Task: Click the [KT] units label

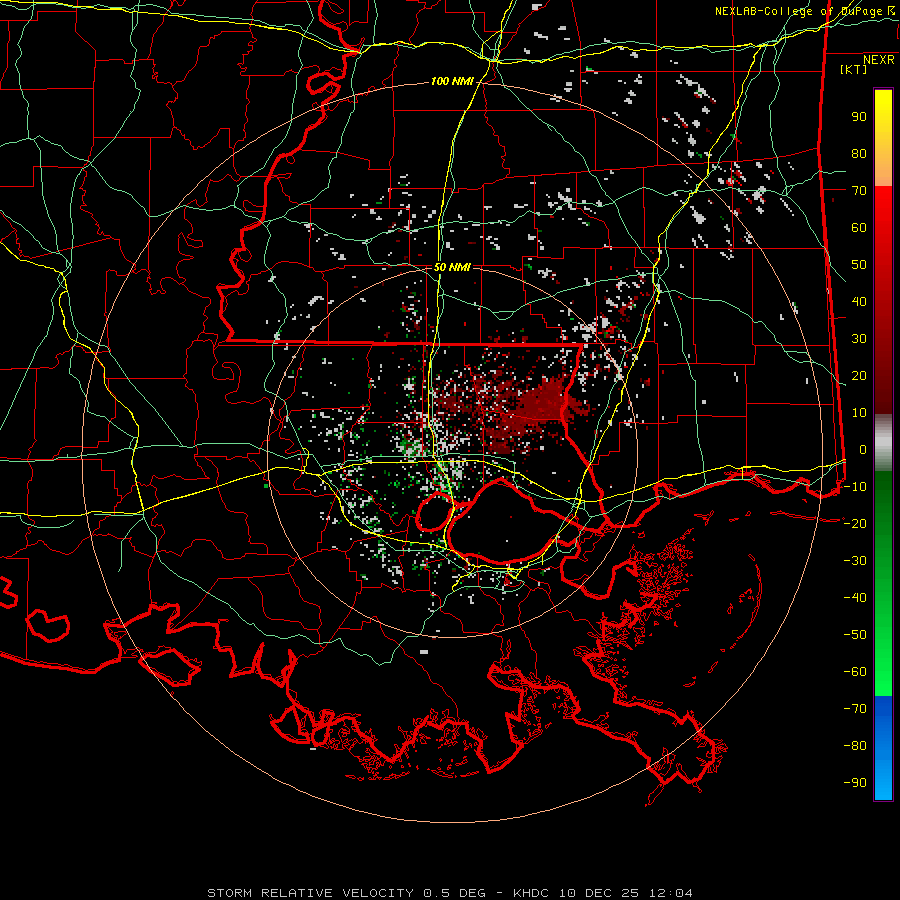Action: coord(853,69)
